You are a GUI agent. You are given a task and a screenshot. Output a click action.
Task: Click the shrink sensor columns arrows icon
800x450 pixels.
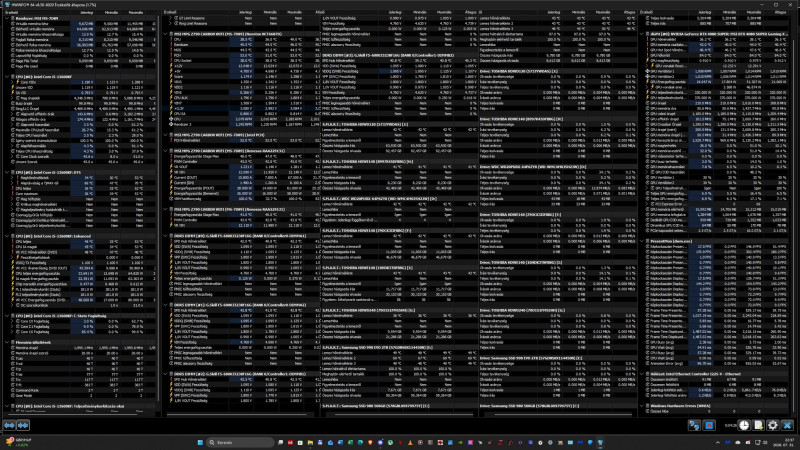point(23,425)
